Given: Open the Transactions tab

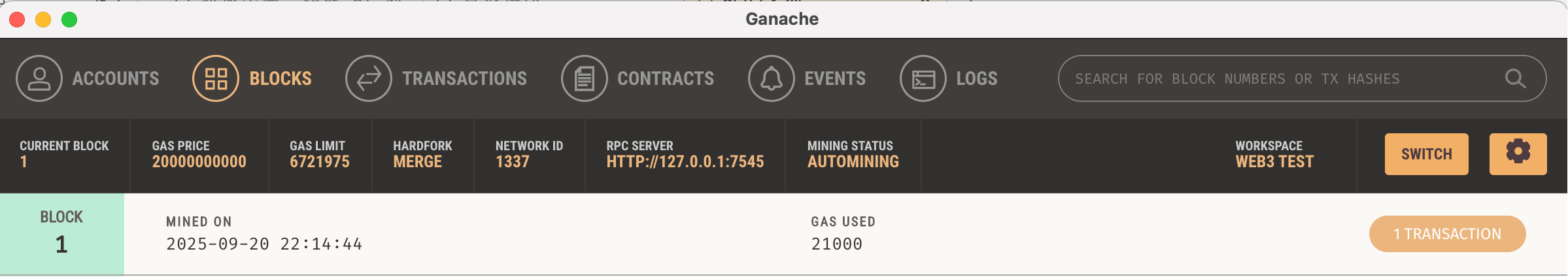Looking at the screenshot, I should pyautogui.click(x=464, y=78).
